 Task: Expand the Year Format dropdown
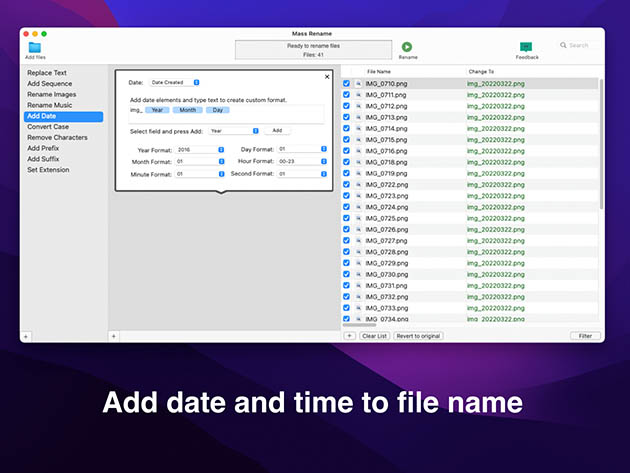(x=200, y=149)
